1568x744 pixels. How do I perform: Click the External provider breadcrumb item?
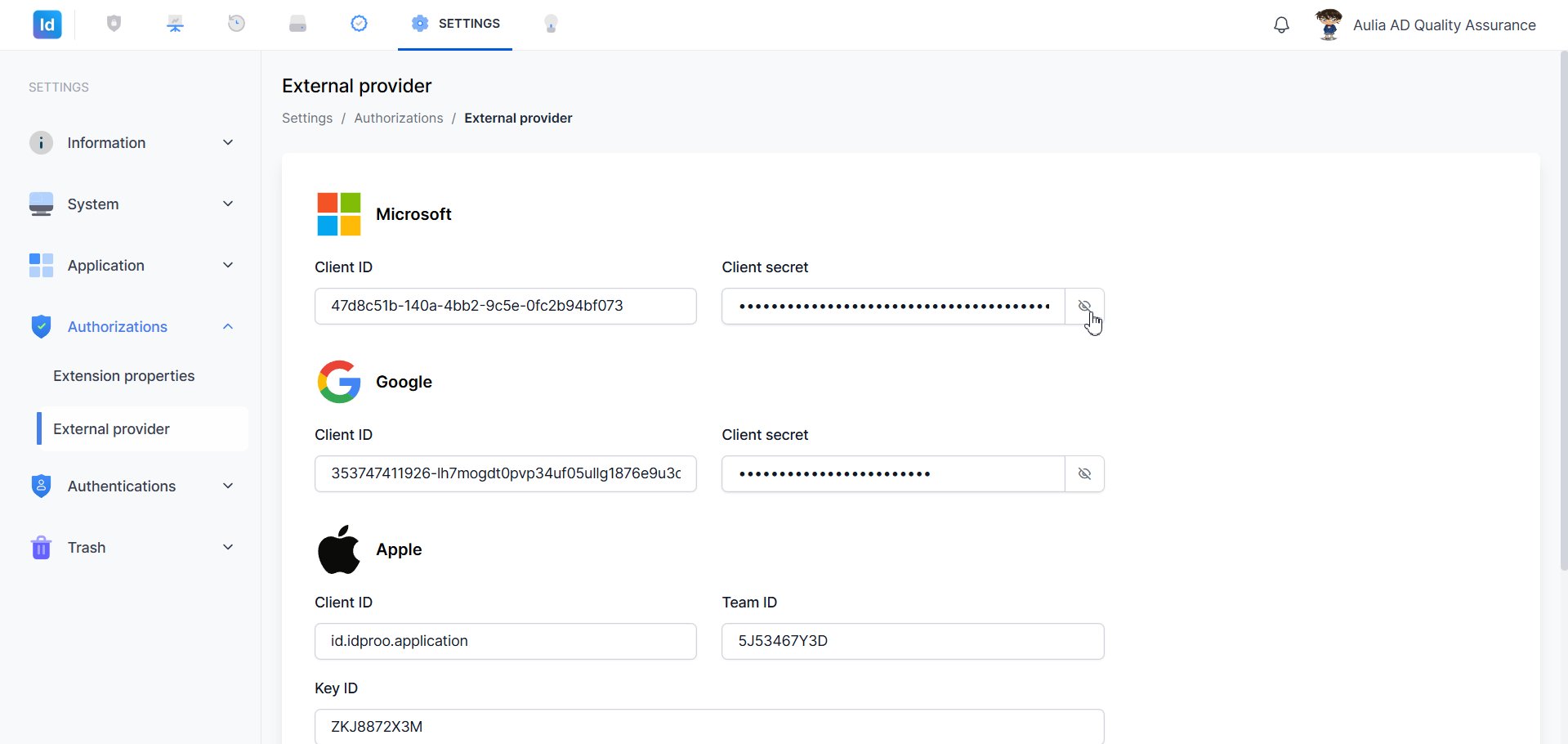point(518,119)
